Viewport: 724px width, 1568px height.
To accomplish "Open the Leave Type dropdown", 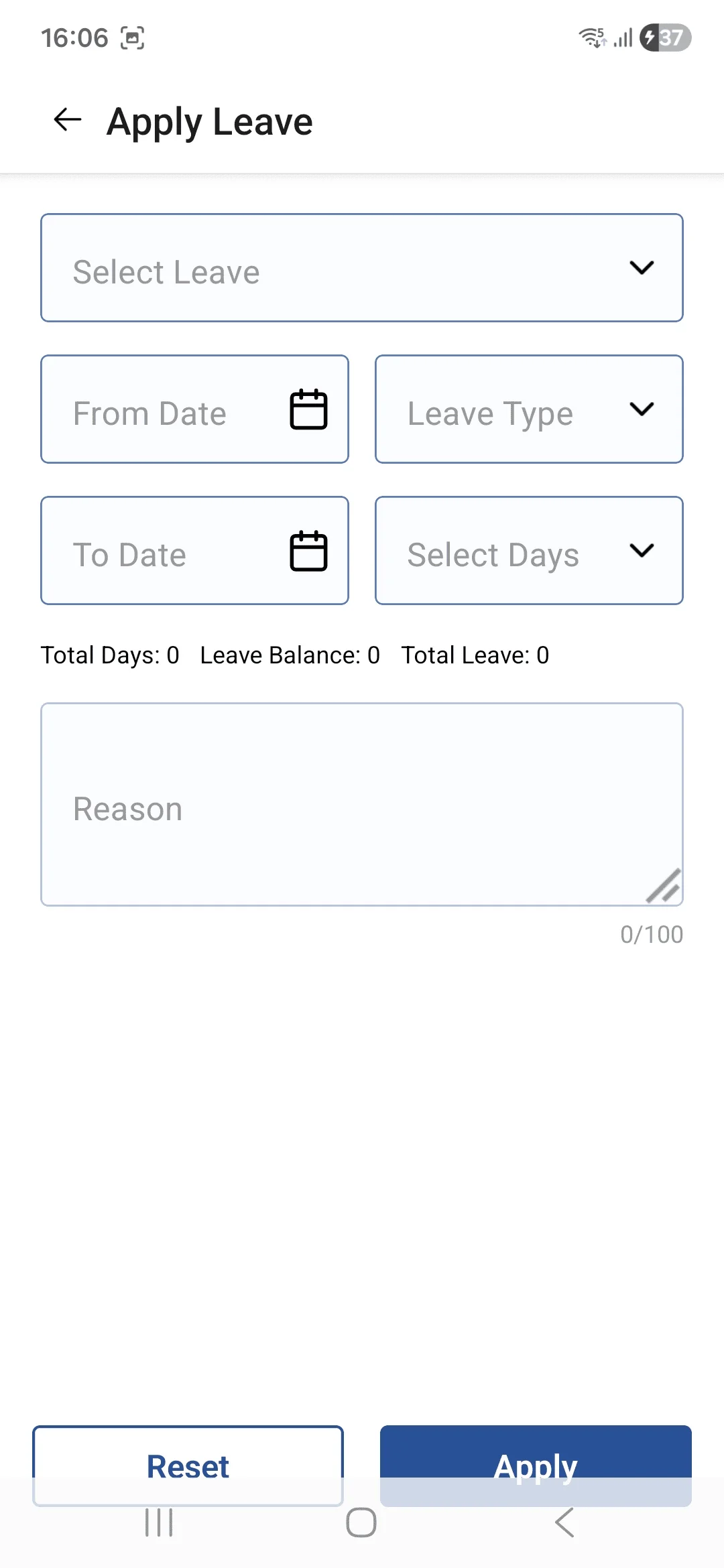I will click(529, 409).
